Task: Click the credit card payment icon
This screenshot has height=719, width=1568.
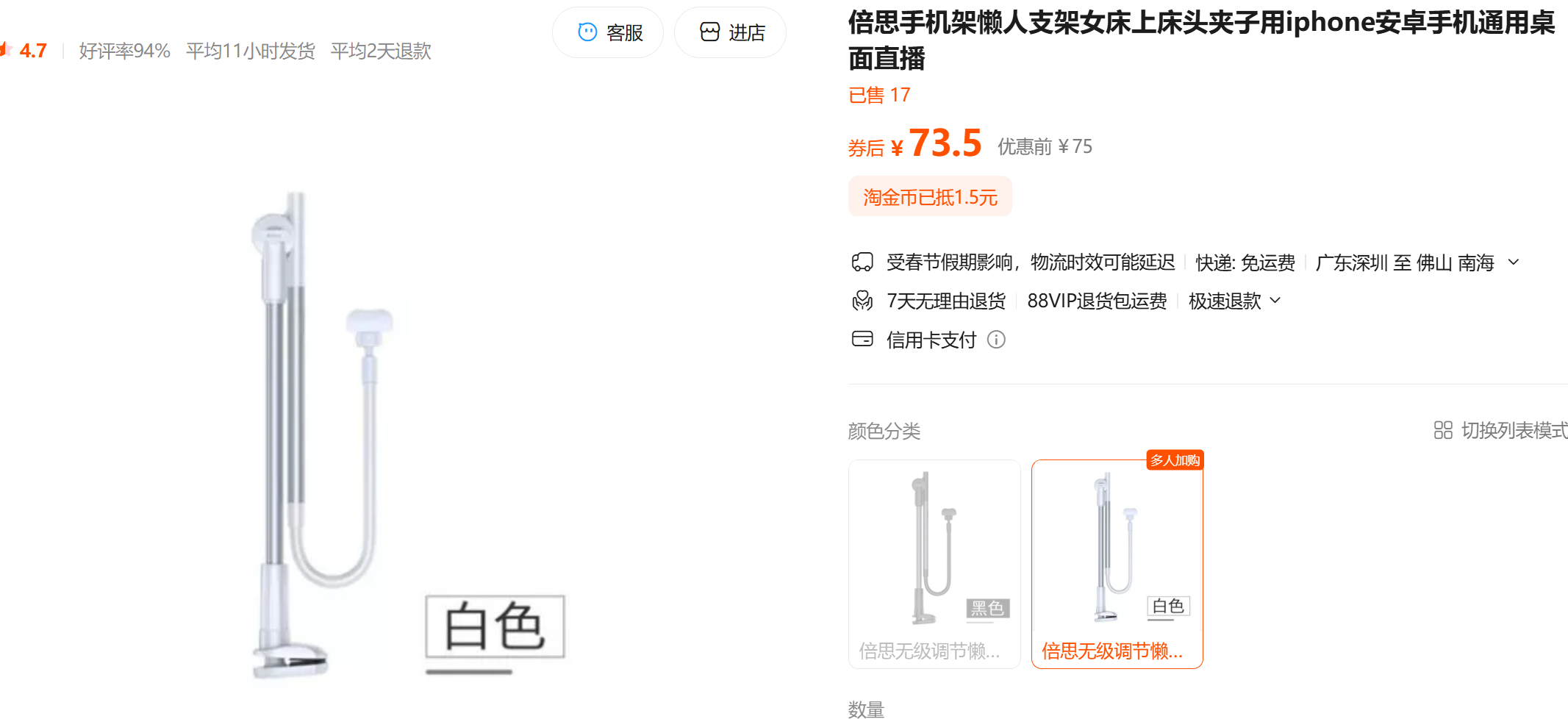Action: [862, 339]
